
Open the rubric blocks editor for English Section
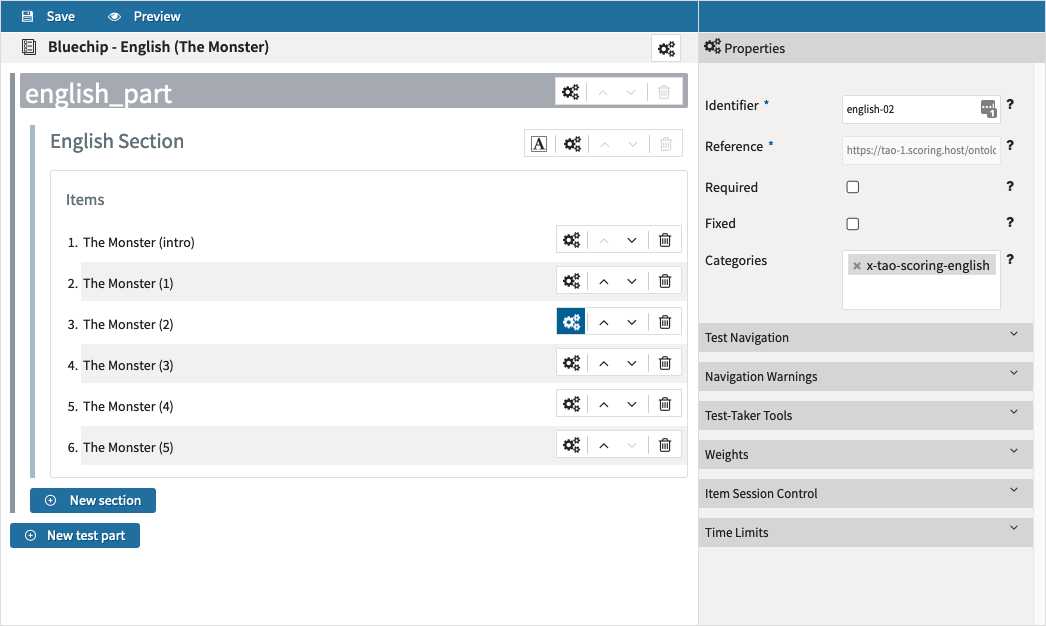click(x=539, y=143)
